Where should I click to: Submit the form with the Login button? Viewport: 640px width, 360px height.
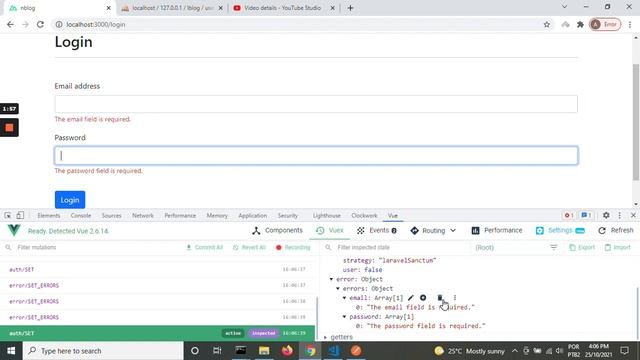pyautogui.click(x=70, y=200)
